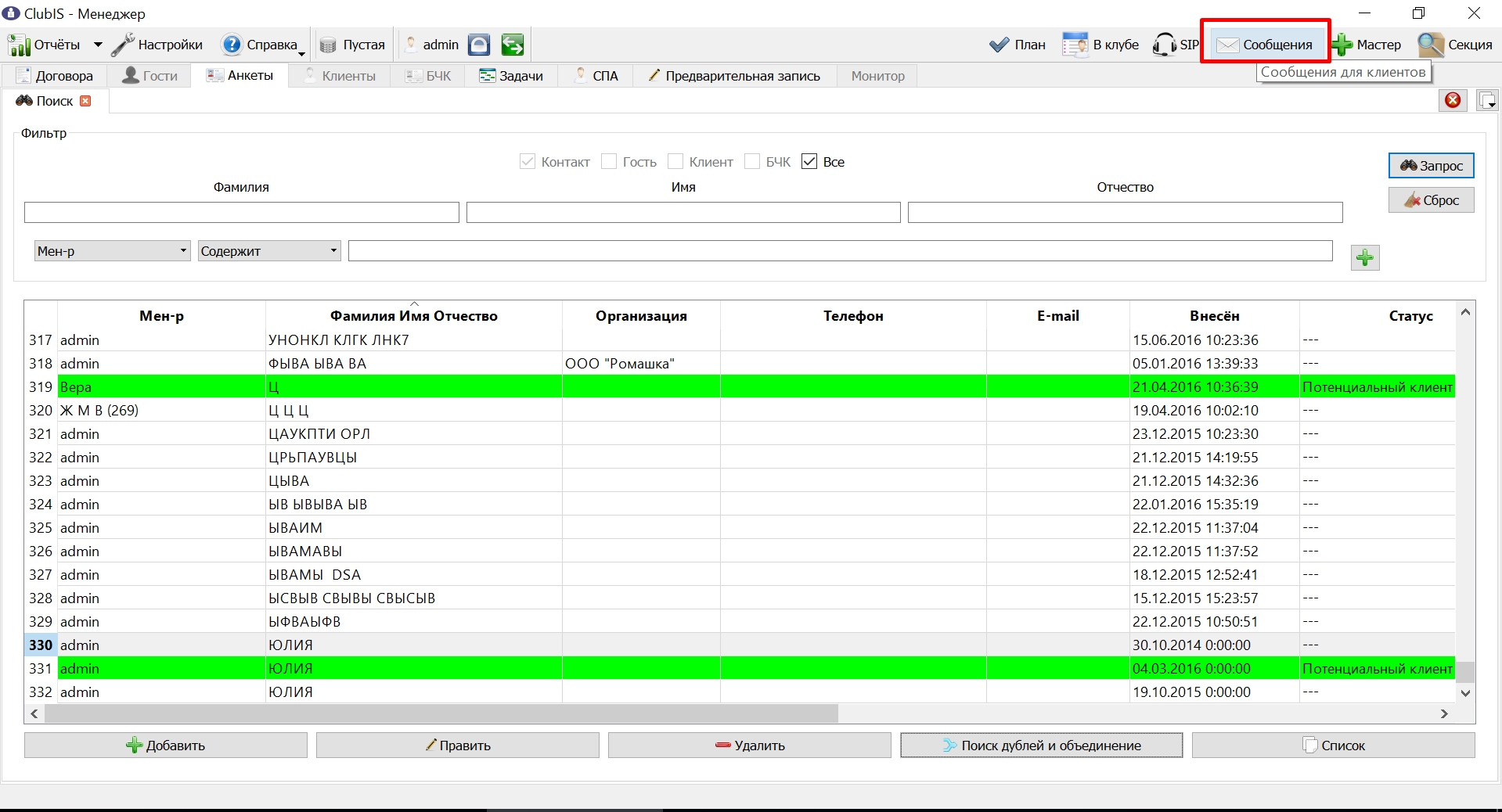The width and height of the screenshot is (1502, 812).
Task: Expand the Мен-р field dropdown
Action: pos(183,250)
